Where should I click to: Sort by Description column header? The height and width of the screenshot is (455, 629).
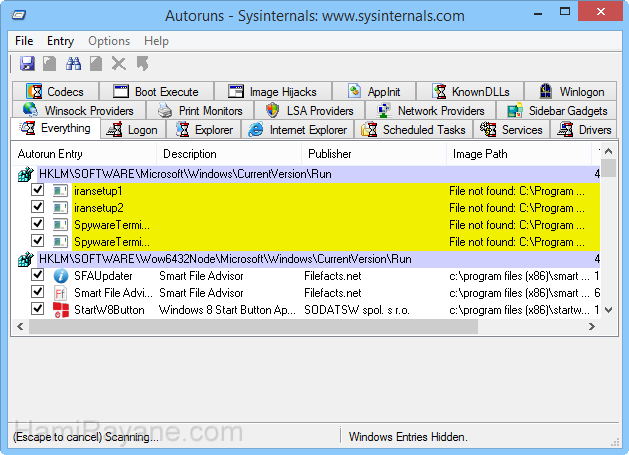click(229, 154)
